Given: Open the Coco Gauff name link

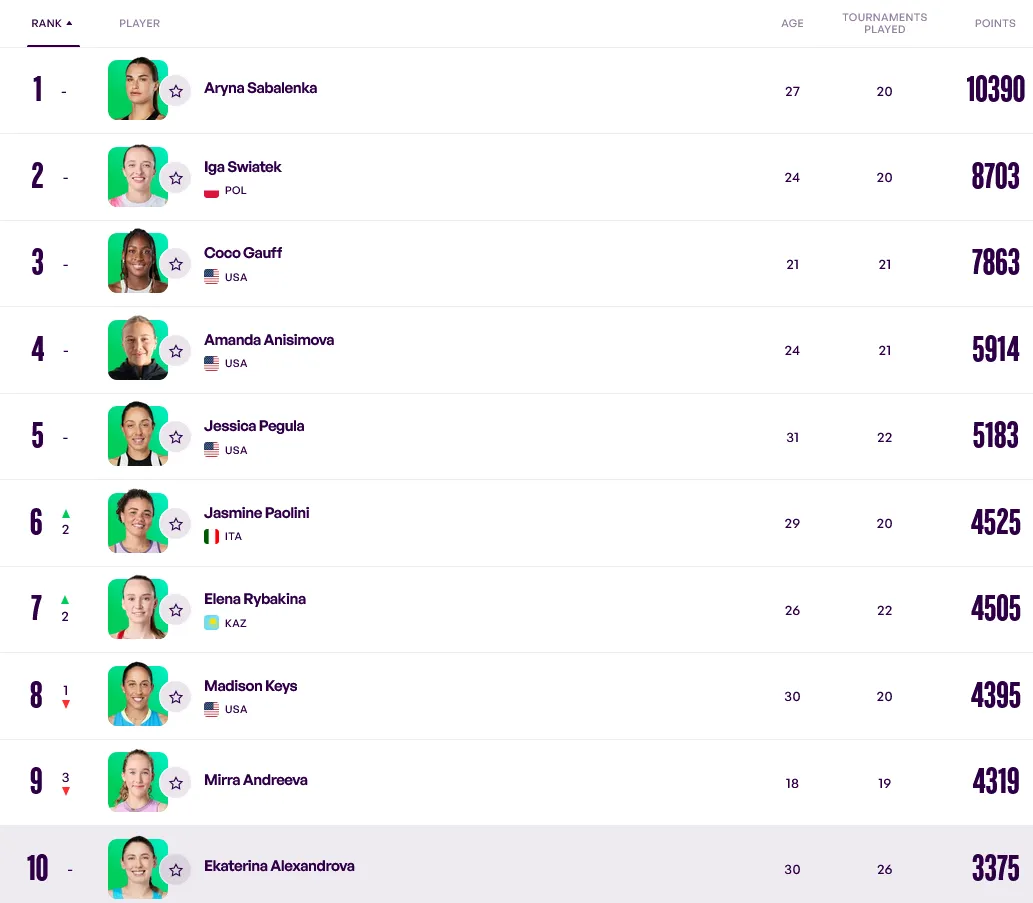Looking at the screenshot, I should tap(243, 253).
